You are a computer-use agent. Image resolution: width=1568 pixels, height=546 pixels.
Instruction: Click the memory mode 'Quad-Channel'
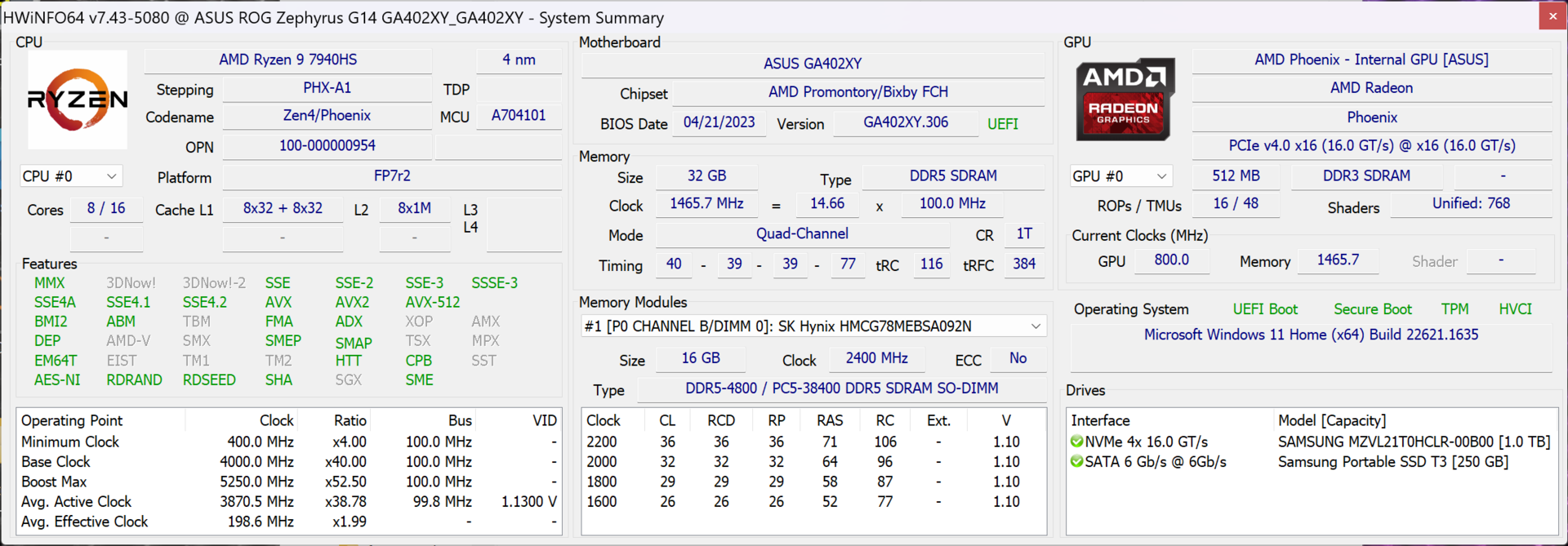[x=802, y=234]
